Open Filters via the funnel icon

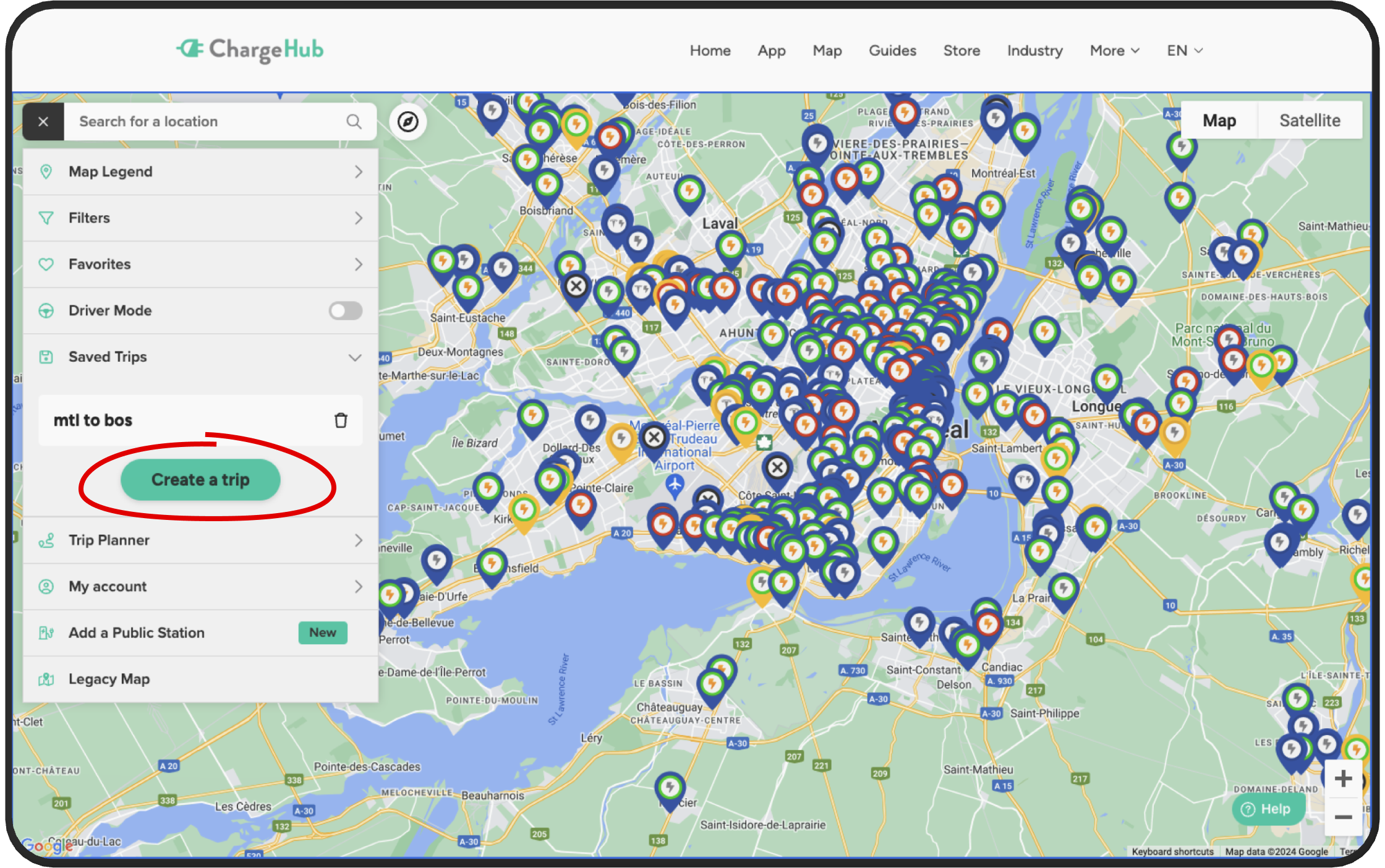pyautogui.click(x=47, y=218)
